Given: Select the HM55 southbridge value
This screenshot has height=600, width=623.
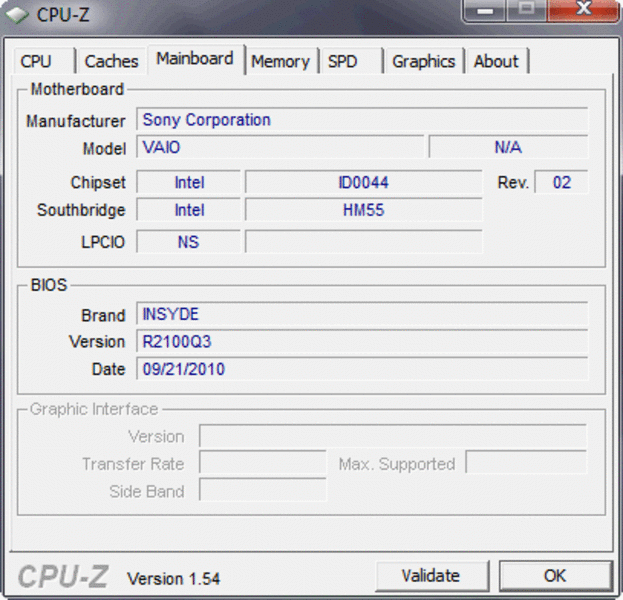Looking at the screenshot, I should point(364,210).
